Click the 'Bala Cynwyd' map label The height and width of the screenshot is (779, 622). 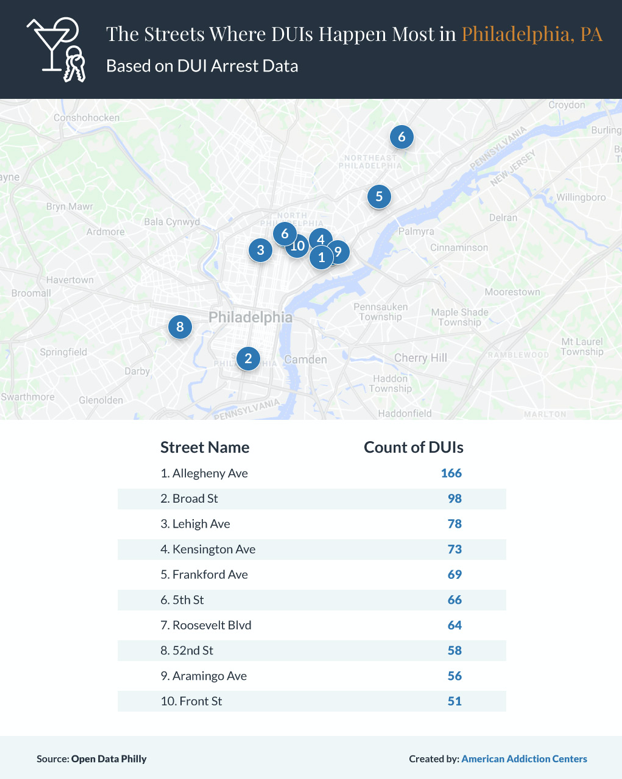click(172, 222)
